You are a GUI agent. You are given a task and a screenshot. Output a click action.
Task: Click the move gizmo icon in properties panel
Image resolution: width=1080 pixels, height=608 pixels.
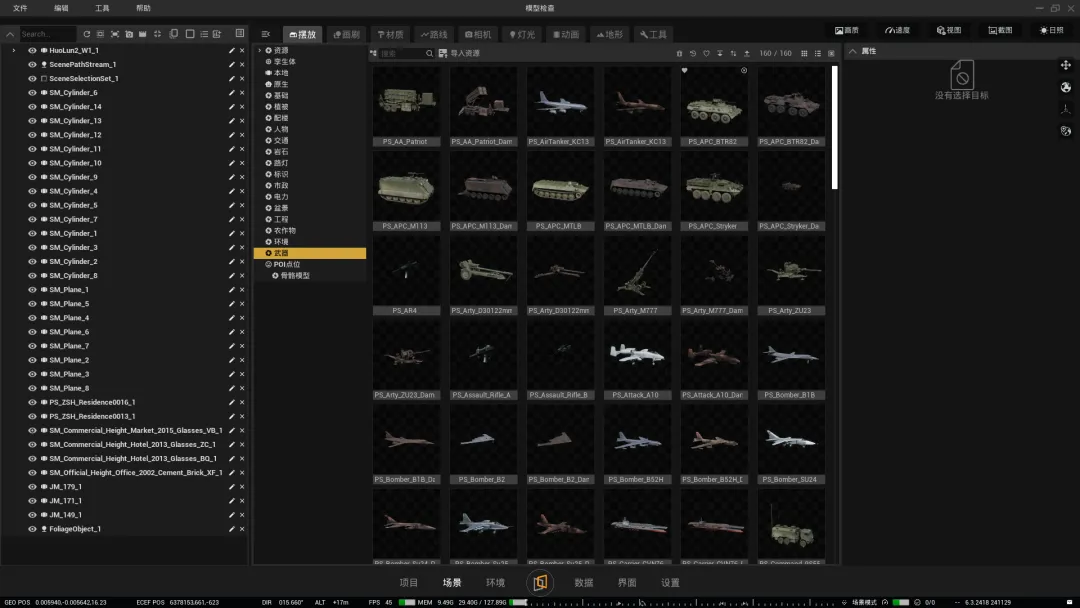[x=1066, y=65]
